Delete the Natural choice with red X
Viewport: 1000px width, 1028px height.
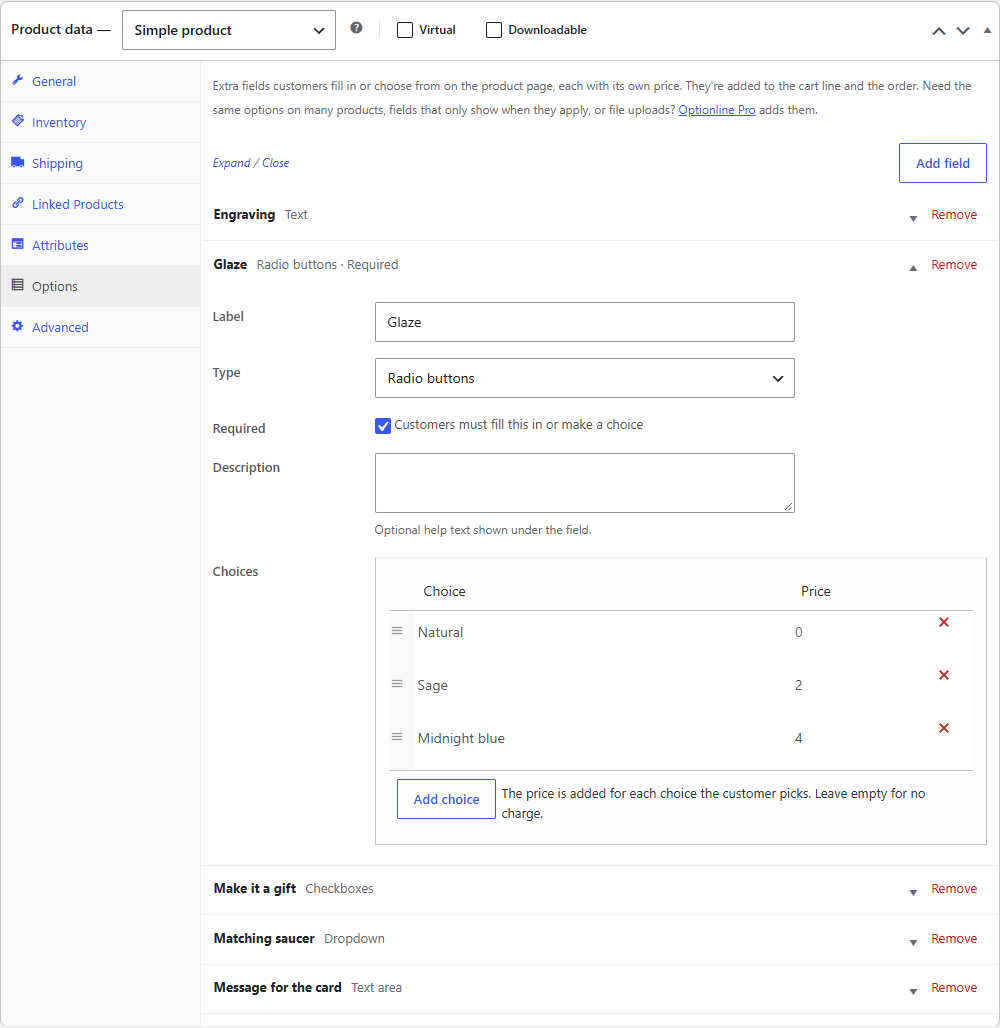(944, 622)
